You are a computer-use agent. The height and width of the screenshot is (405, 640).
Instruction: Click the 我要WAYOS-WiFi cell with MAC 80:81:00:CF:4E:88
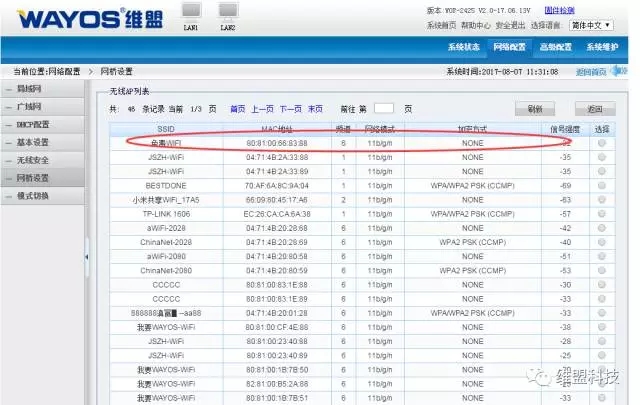click(x=166, y=327)
